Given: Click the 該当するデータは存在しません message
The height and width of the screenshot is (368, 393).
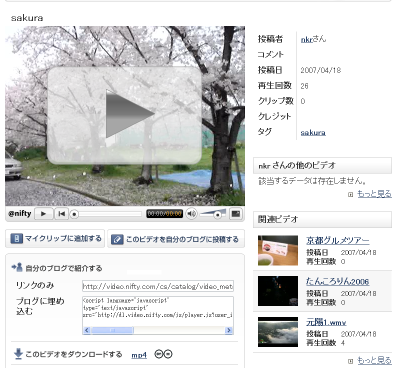Looking at the screenshot, I should (313, 181).
